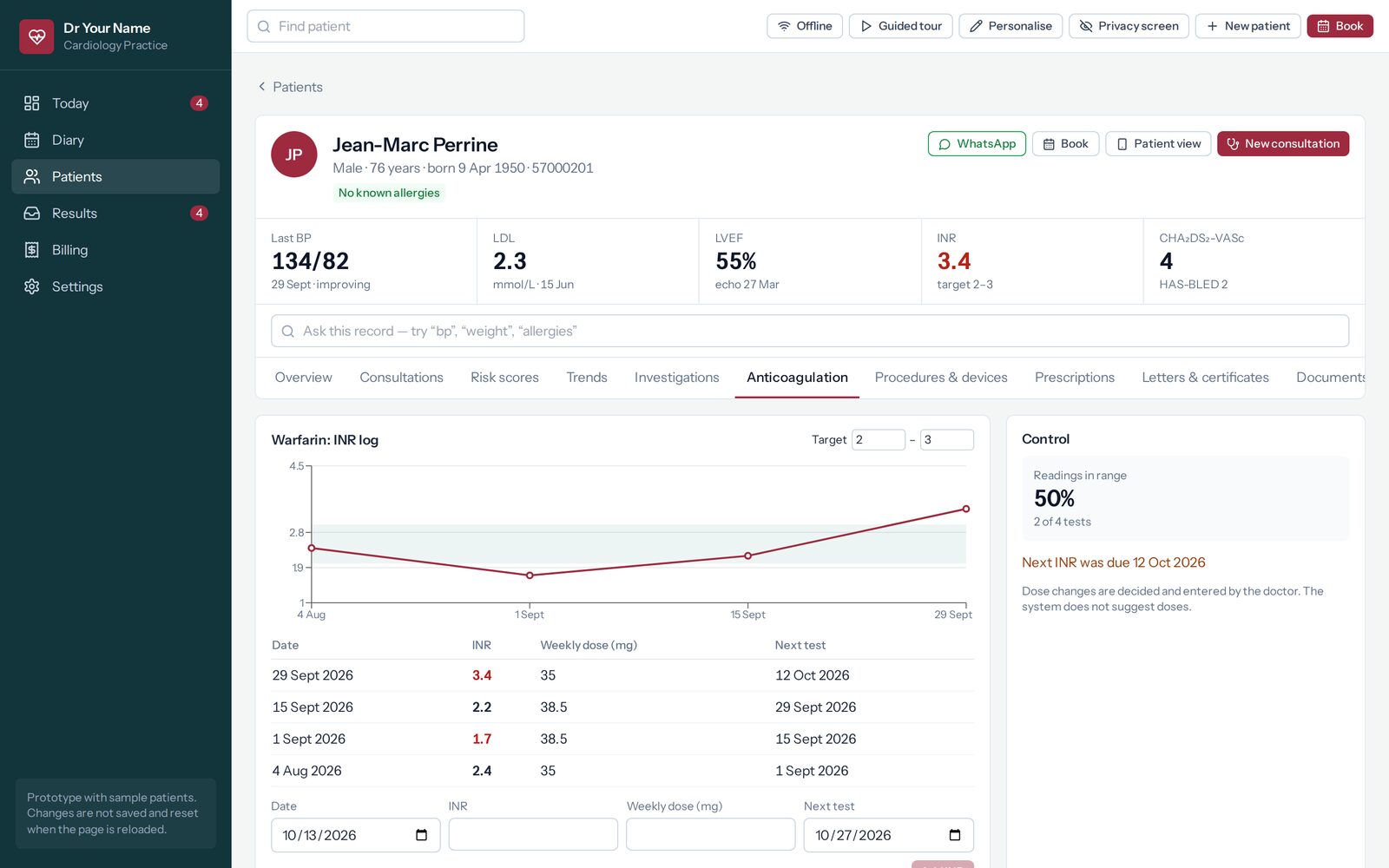Click the red Book button in the top bar
Image resolution: width=1389 pixels, height=868 pixels.
click(1340, 26)
